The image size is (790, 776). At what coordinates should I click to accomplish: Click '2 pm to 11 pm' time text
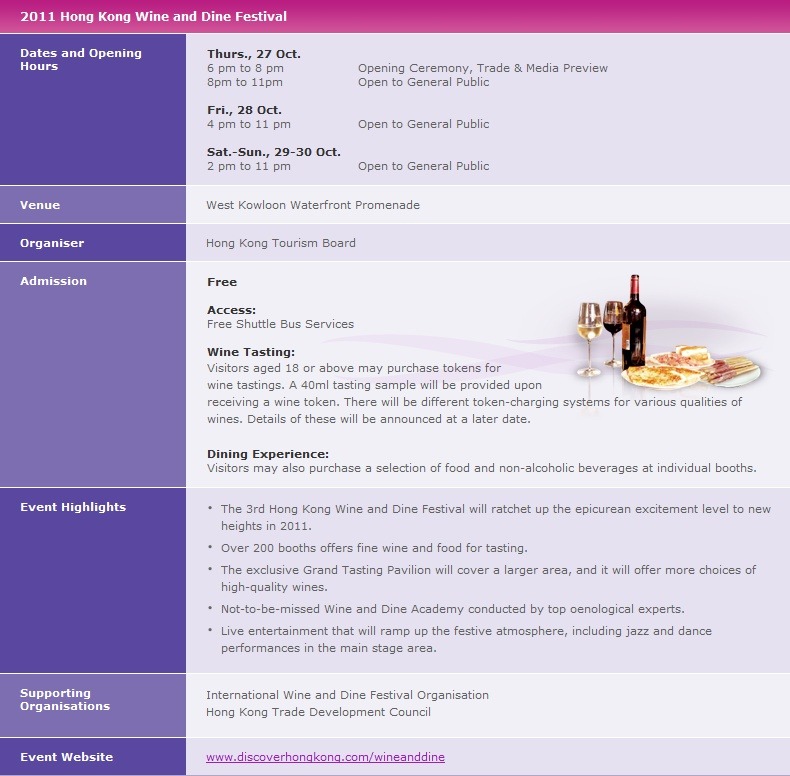click(x=248, y=166)
